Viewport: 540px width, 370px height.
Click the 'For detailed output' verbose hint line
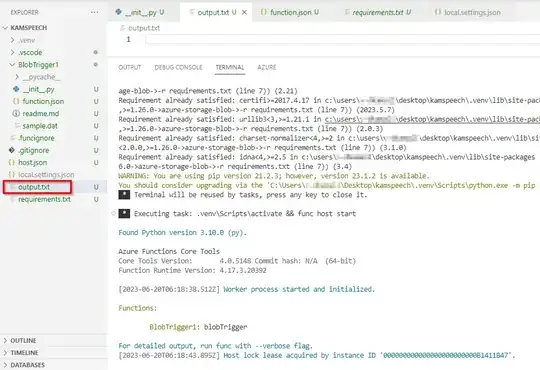[x=216, y=346]
